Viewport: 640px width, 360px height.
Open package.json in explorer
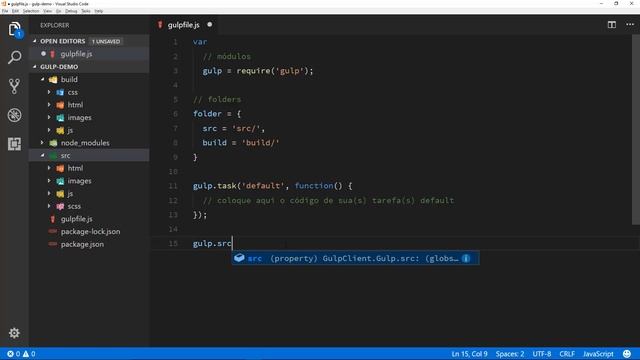tap(89, 244)
